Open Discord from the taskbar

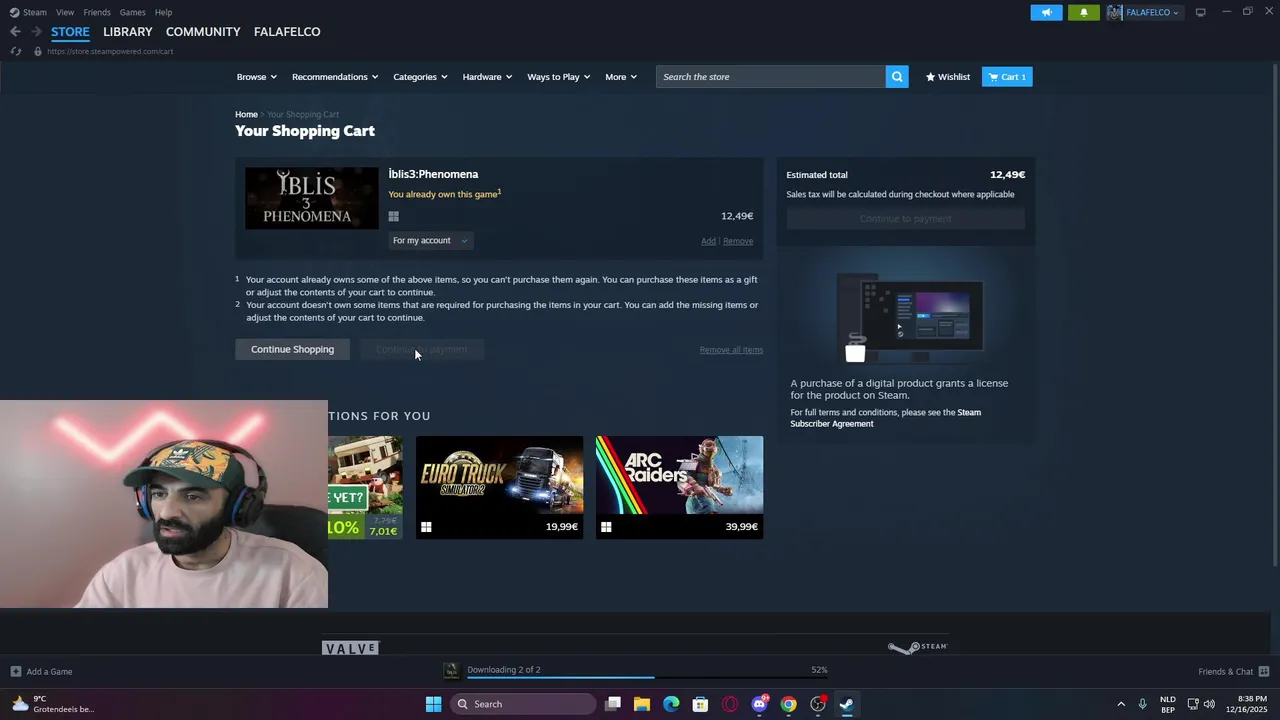(759, 704)
